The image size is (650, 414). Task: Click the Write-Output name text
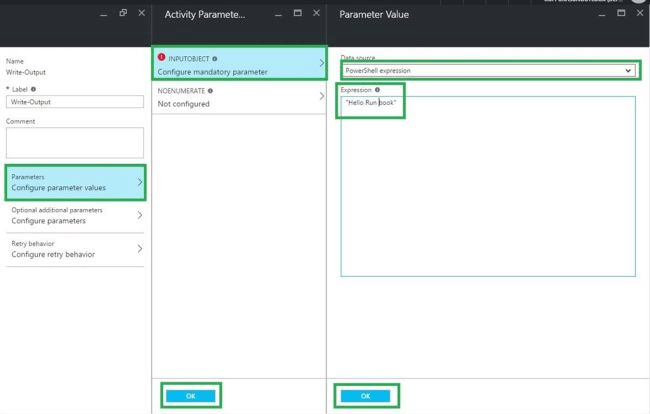[26, 72]
